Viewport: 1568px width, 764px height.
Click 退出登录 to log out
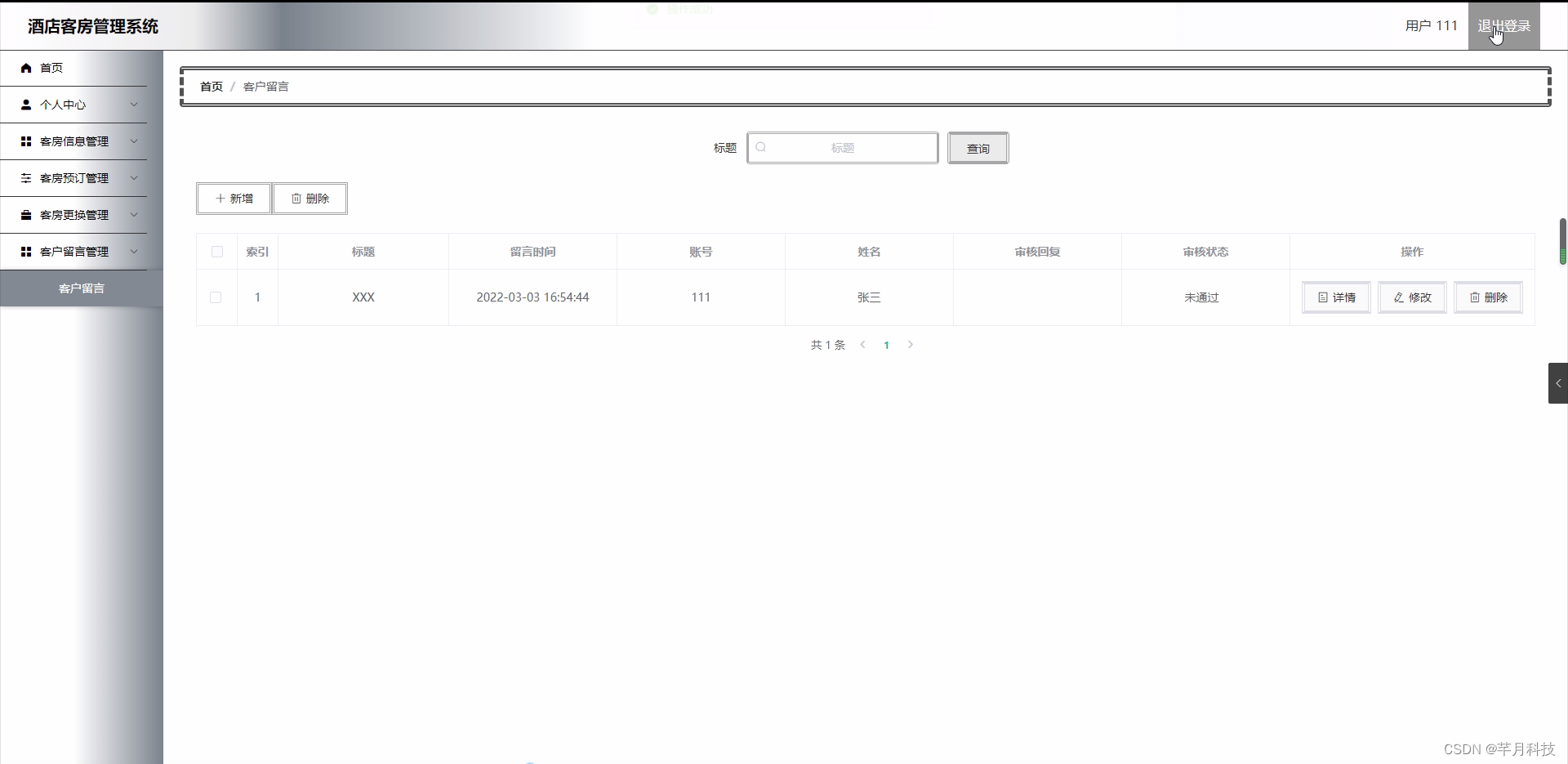(1503, 26)
